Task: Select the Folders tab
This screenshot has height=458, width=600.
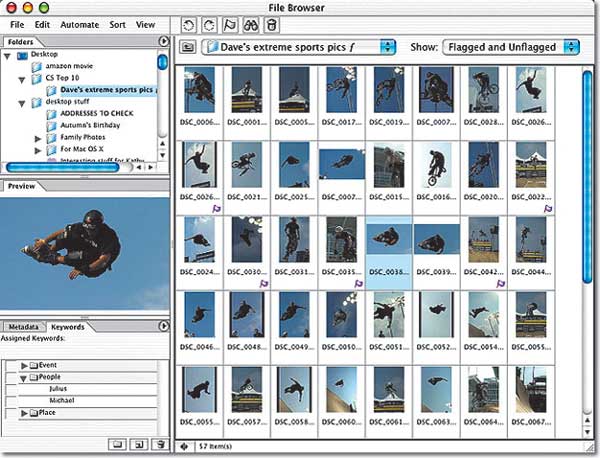Action: 21,42
